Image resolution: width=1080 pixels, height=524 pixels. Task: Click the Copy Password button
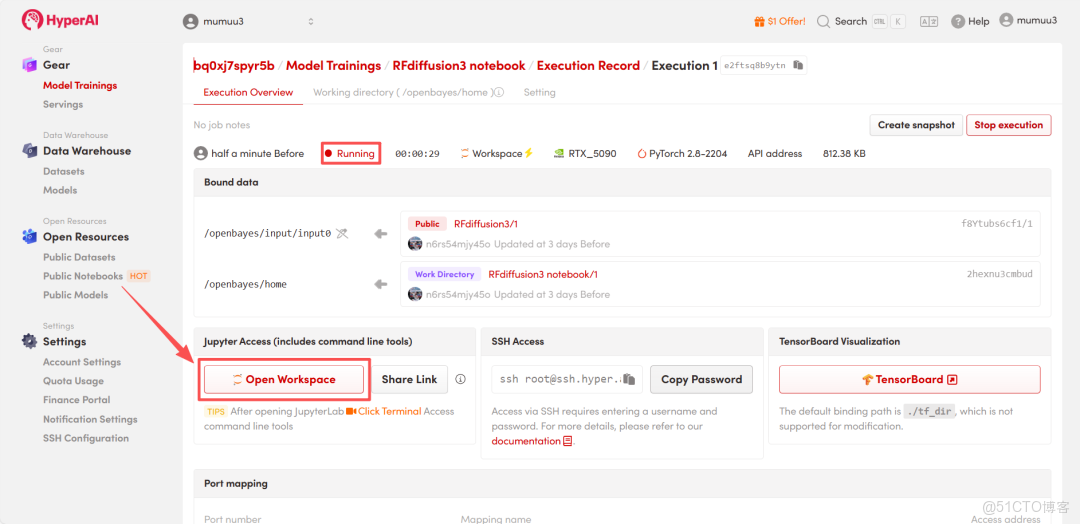click(x=701, y=379)
